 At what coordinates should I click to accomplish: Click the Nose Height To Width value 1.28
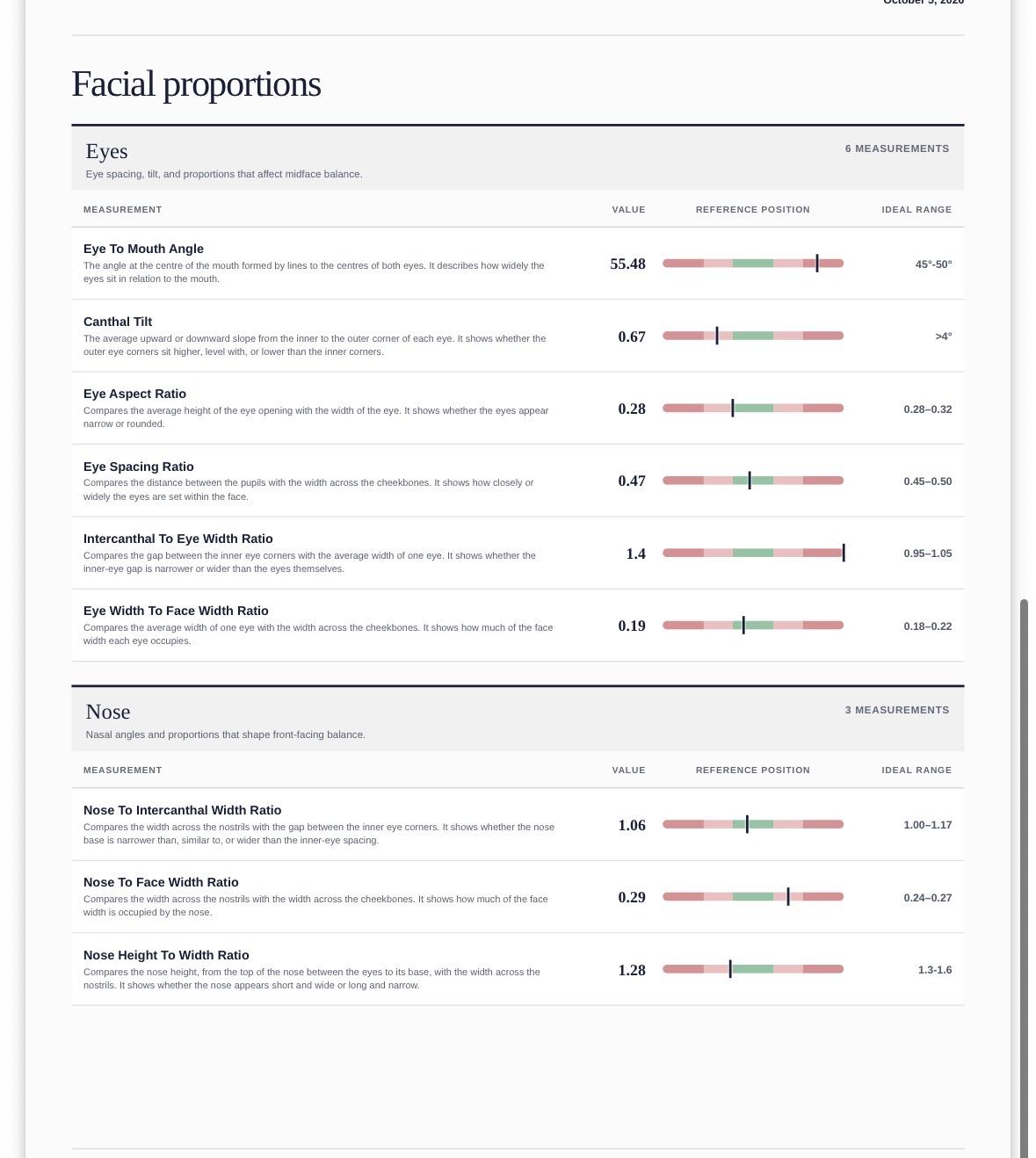pyautogui.click(x=632, y=970)
